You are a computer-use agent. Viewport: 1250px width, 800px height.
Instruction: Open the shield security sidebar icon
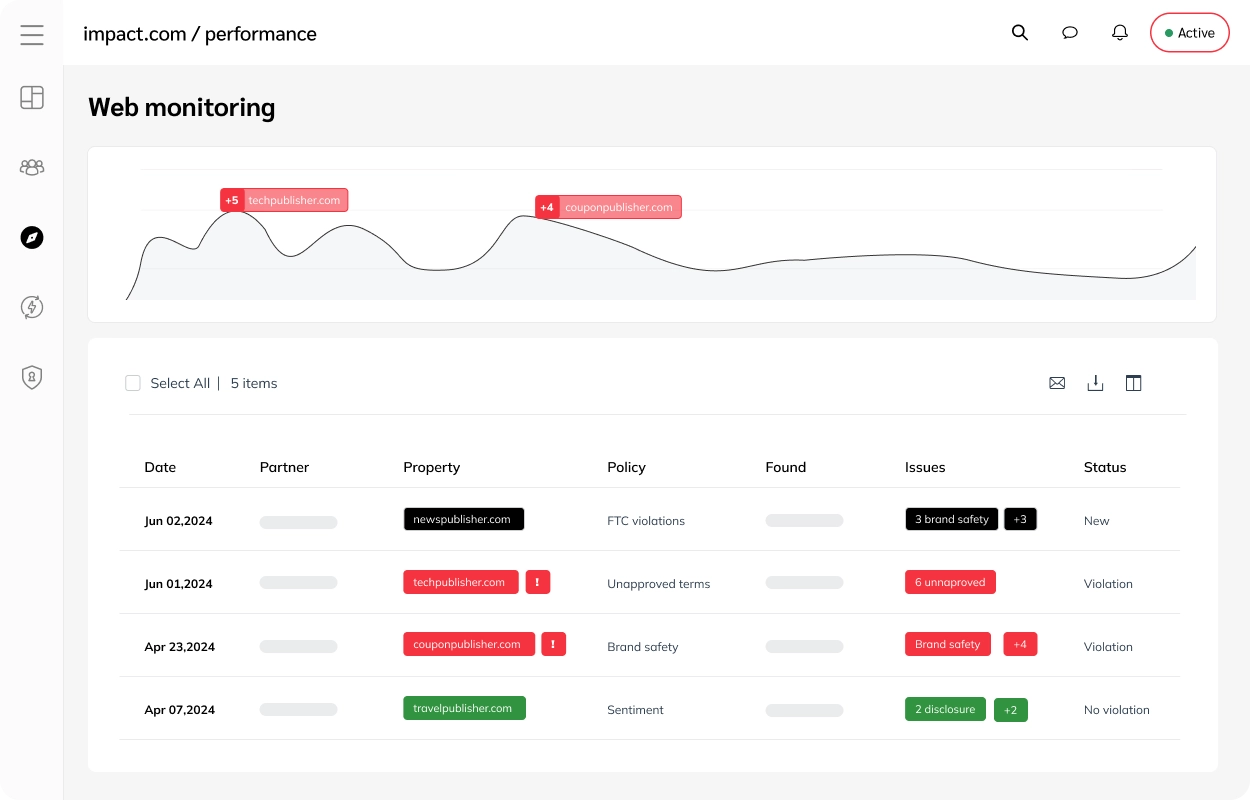pos(32,377)
